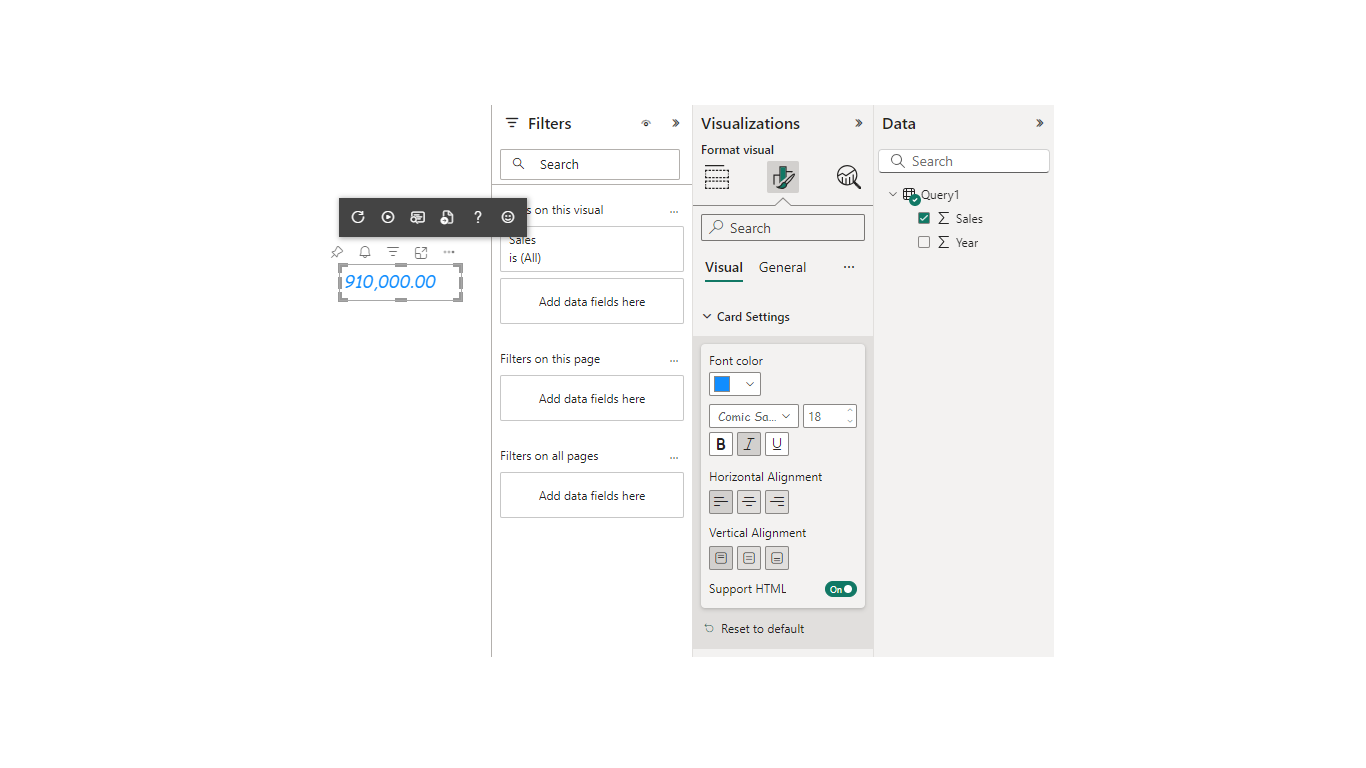
Task: Uncheck the Sales field checkbox
Action: (924, 218)
